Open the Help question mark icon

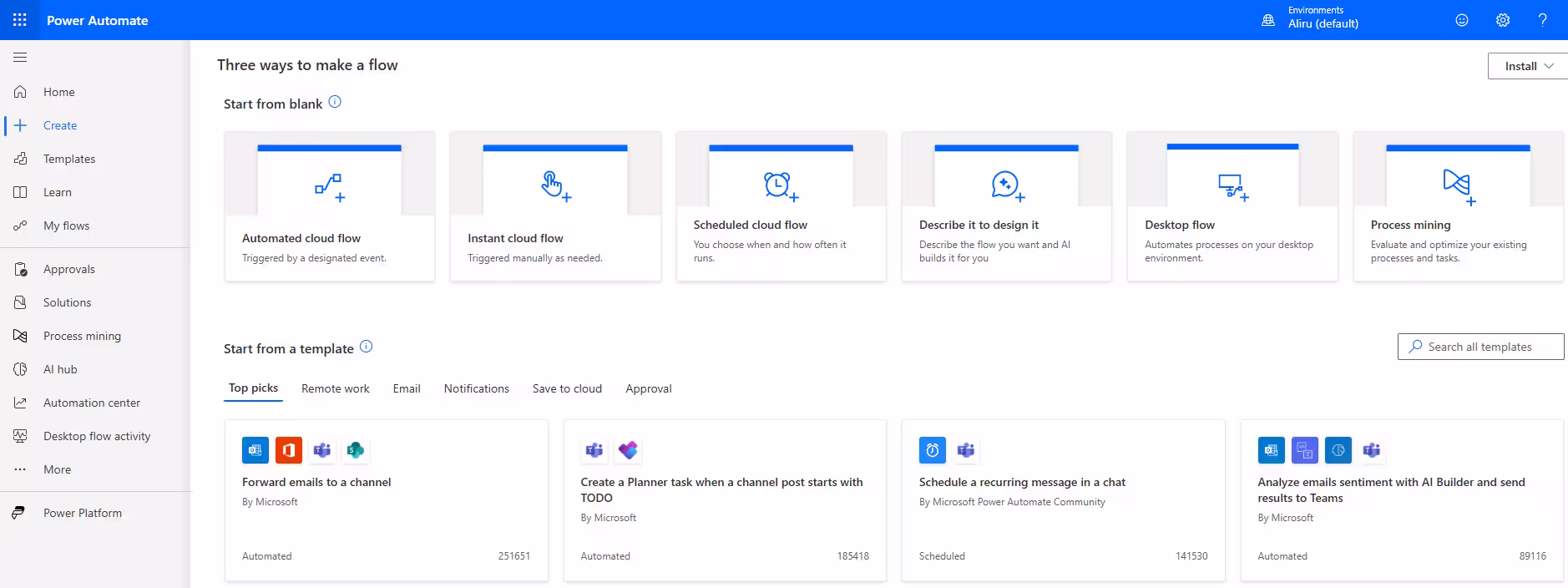tap(1543, 20)
